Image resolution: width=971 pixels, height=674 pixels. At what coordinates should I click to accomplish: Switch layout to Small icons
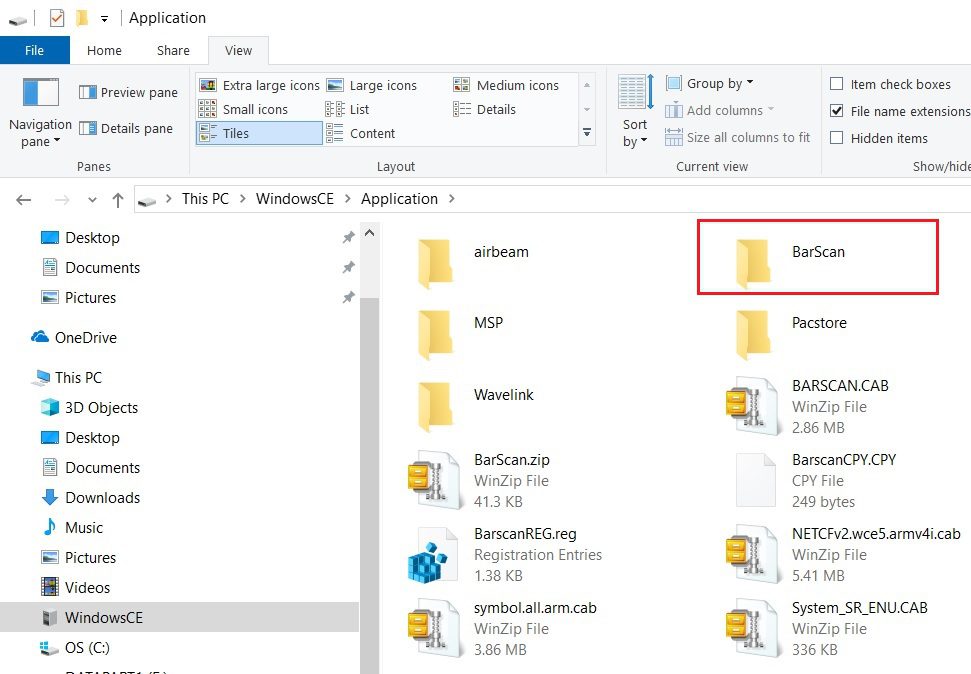click(x=243, y=109)
